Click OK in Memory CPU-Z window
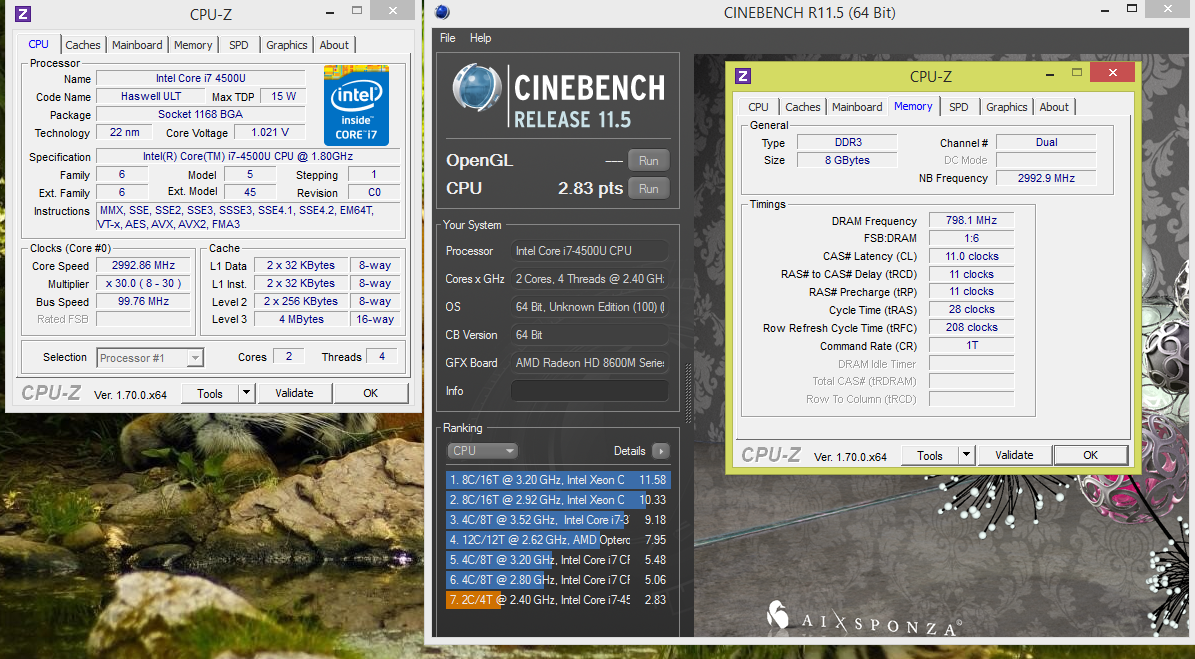1195x659 pixels. tap(1091, 456)
